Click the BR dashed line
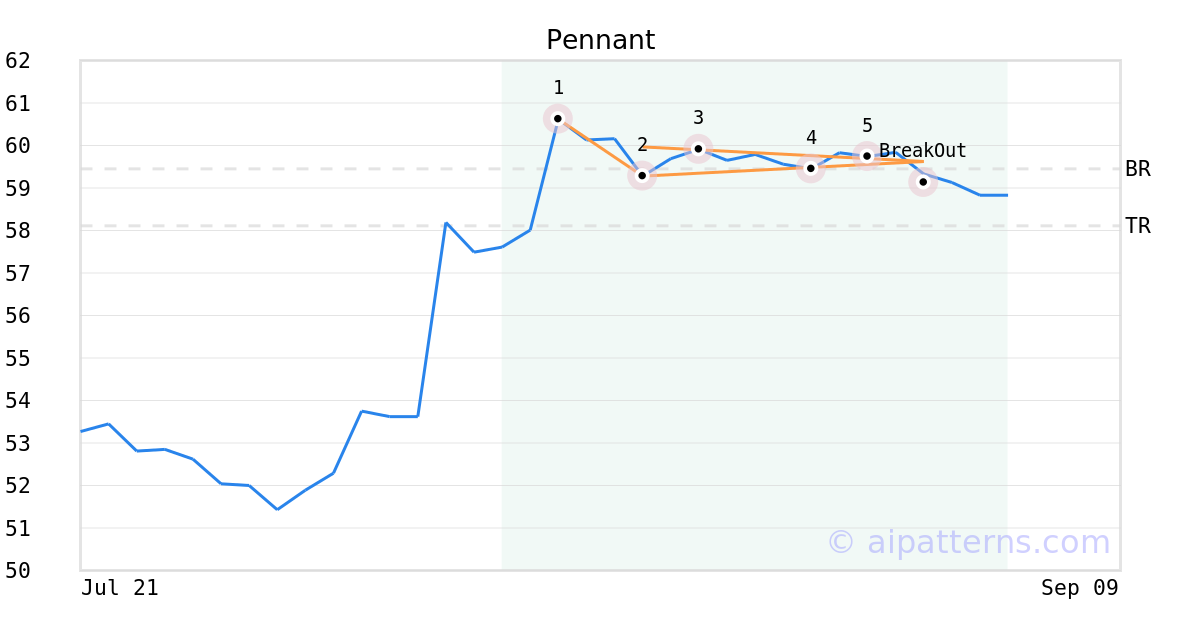This screenshot has width=1200, height=630. click(x=600, y=169)
